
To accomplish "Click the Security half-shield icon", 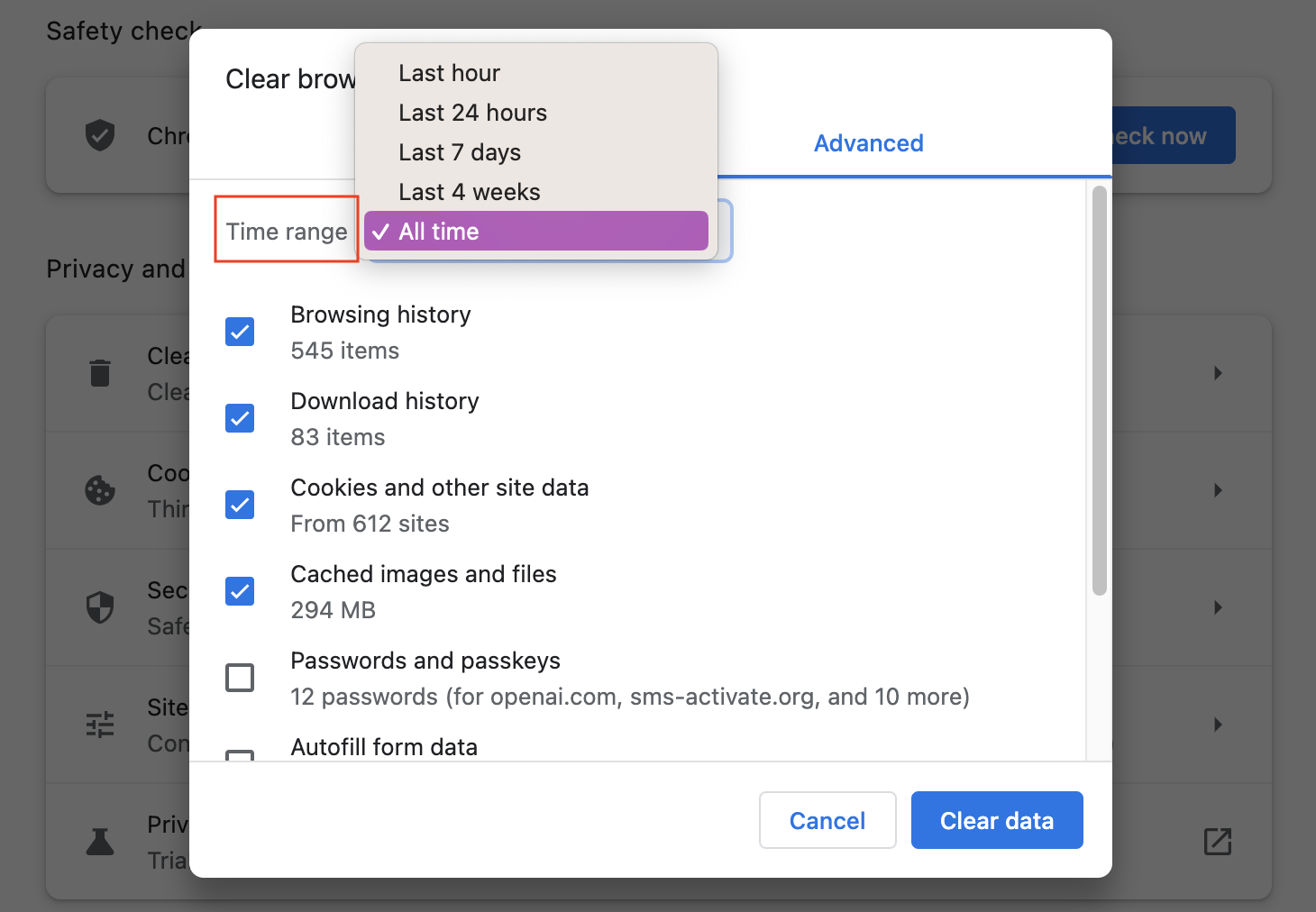I will coord(100,607).
